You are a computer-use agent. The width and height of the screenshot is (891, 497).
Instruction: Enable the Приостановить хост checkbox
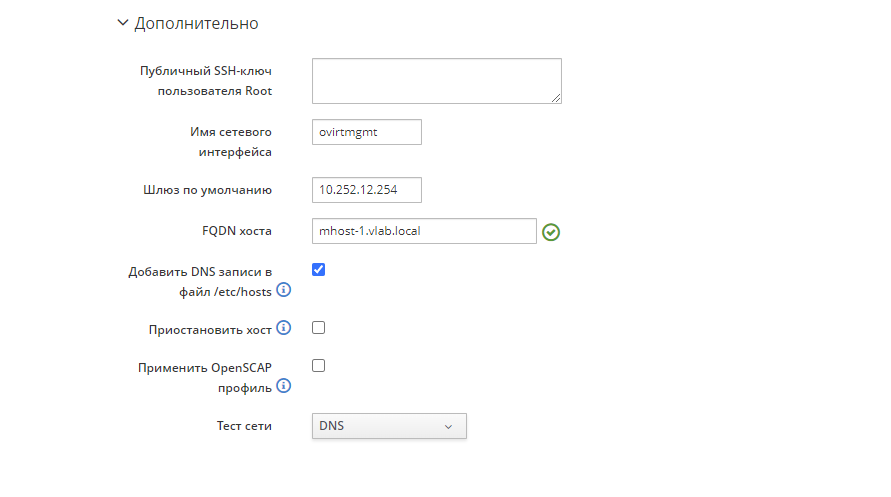[x=318, y=328]
